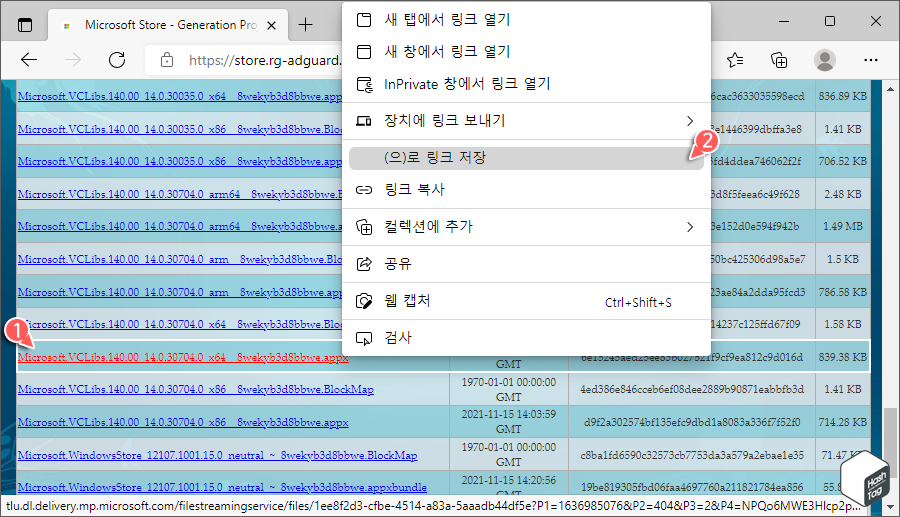Go back to the previous page
900x517 pixels.
[29, 60]
